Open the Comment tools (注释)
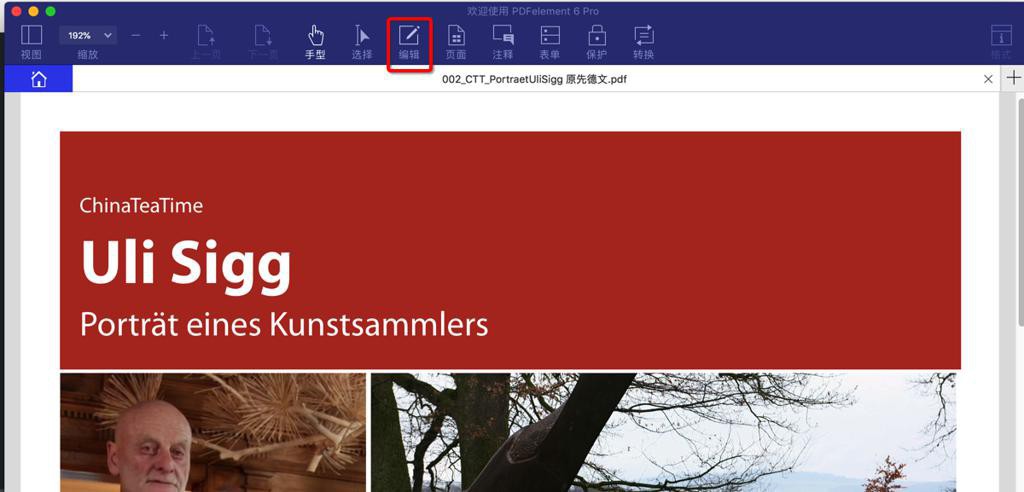Screen dimensions: 1024x492 (503, 42)
